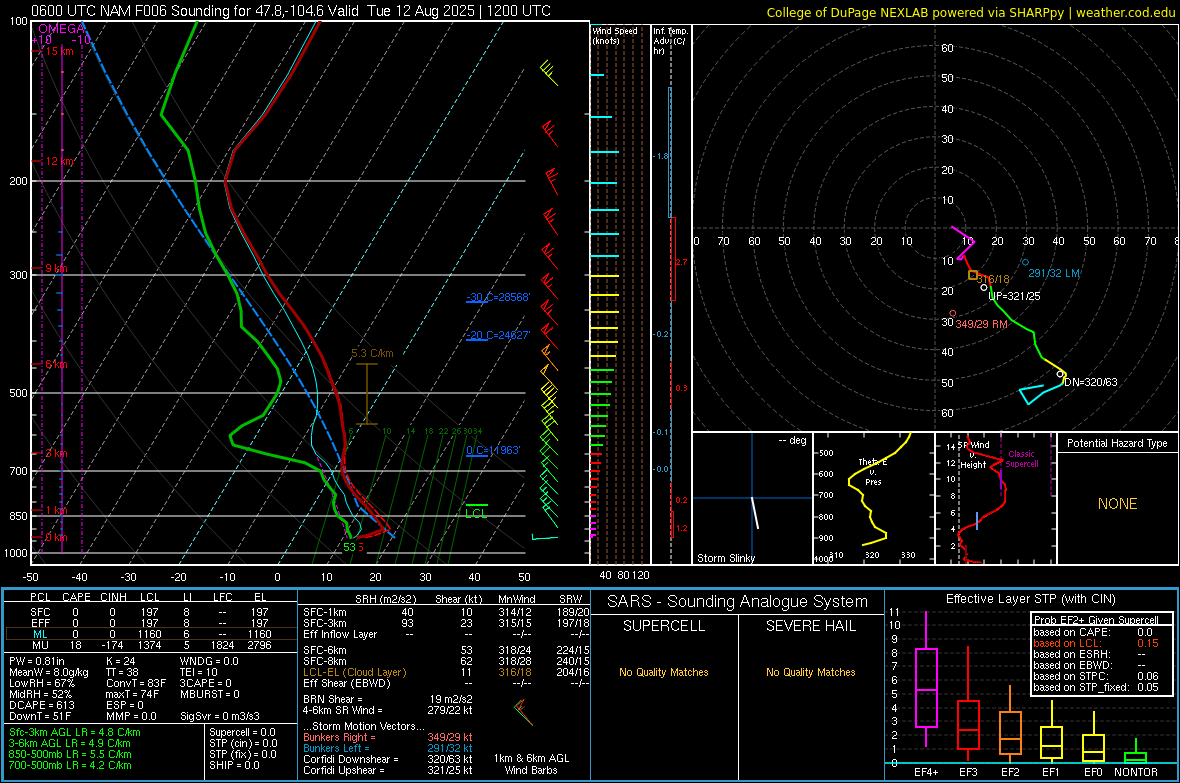The image size is (1180, 783).
Task: Click the Sfc-3km AGL LR value line
Action: [75, 732]
